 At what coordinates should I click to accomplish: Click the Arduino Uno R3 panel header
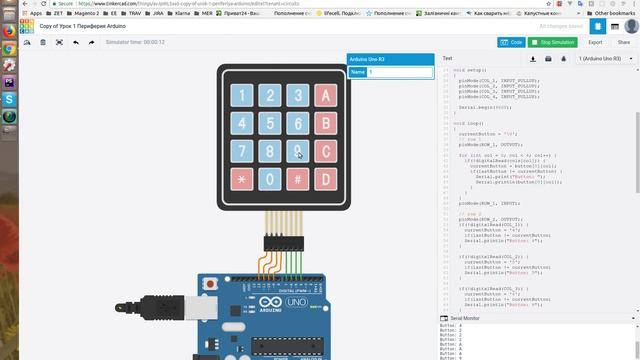[391, 59]
